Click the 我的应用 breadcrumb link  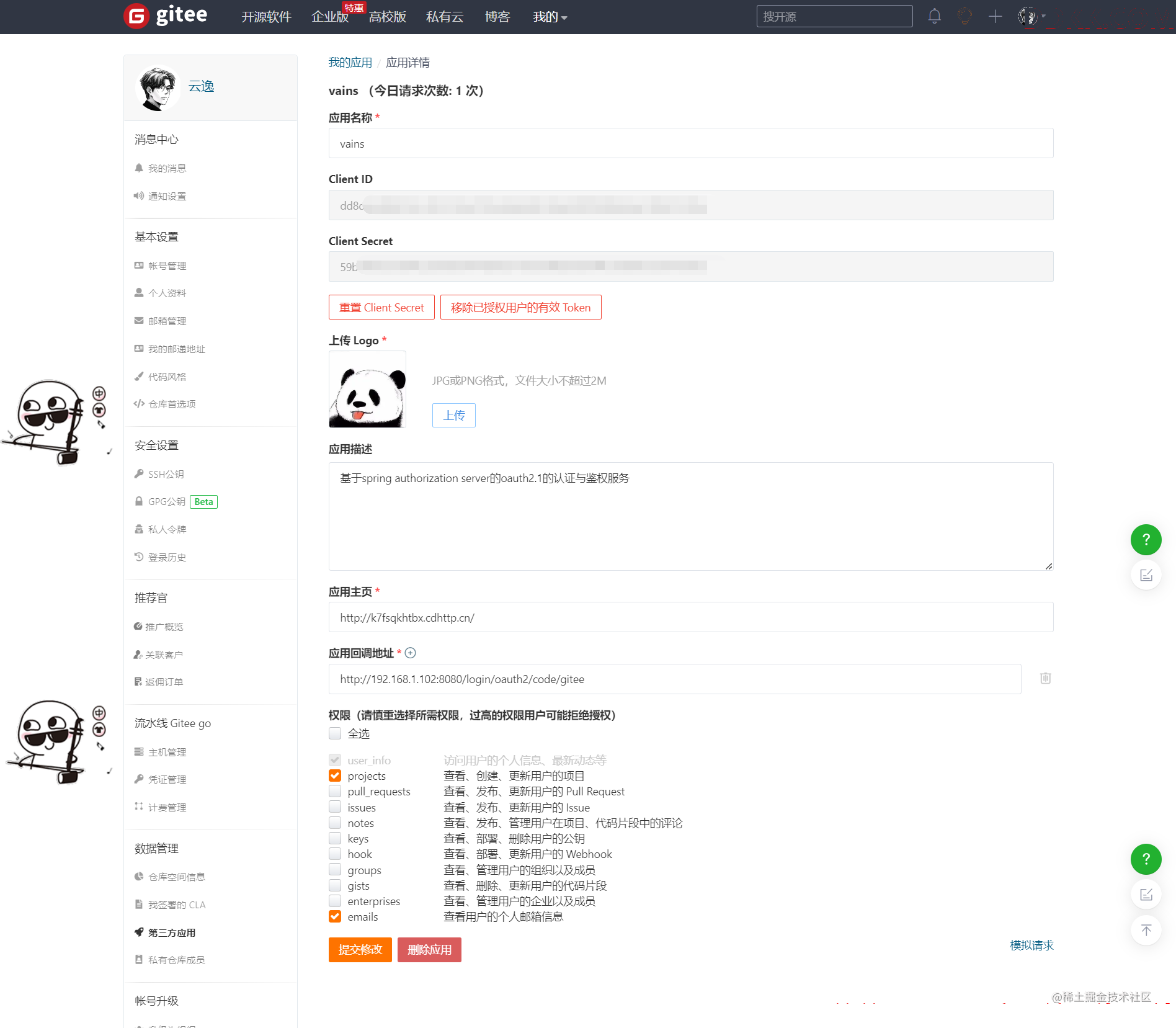pyautogui.click(x=350, y=63)
